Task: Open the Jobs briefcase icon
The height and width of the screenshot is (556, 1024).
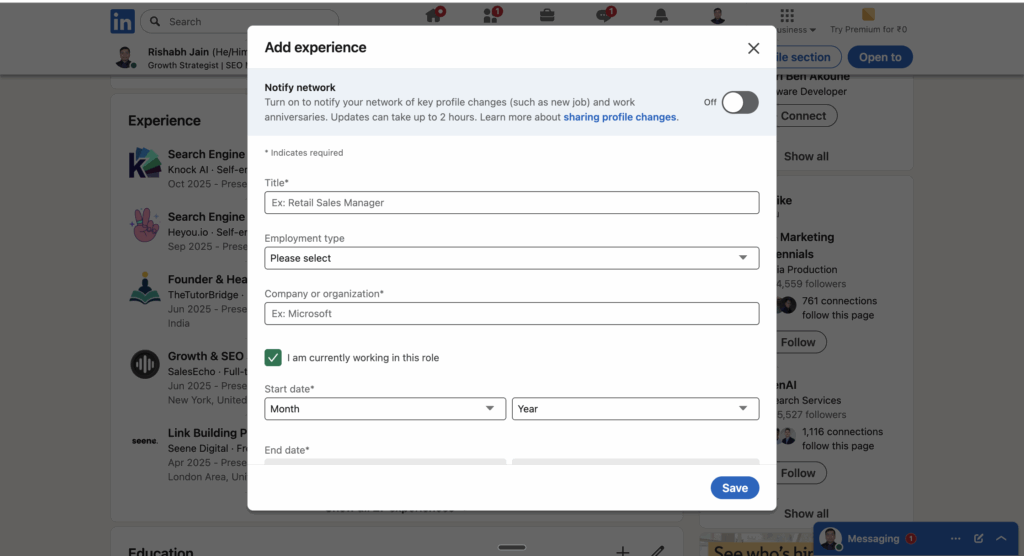Action: [x=547, y=15]
